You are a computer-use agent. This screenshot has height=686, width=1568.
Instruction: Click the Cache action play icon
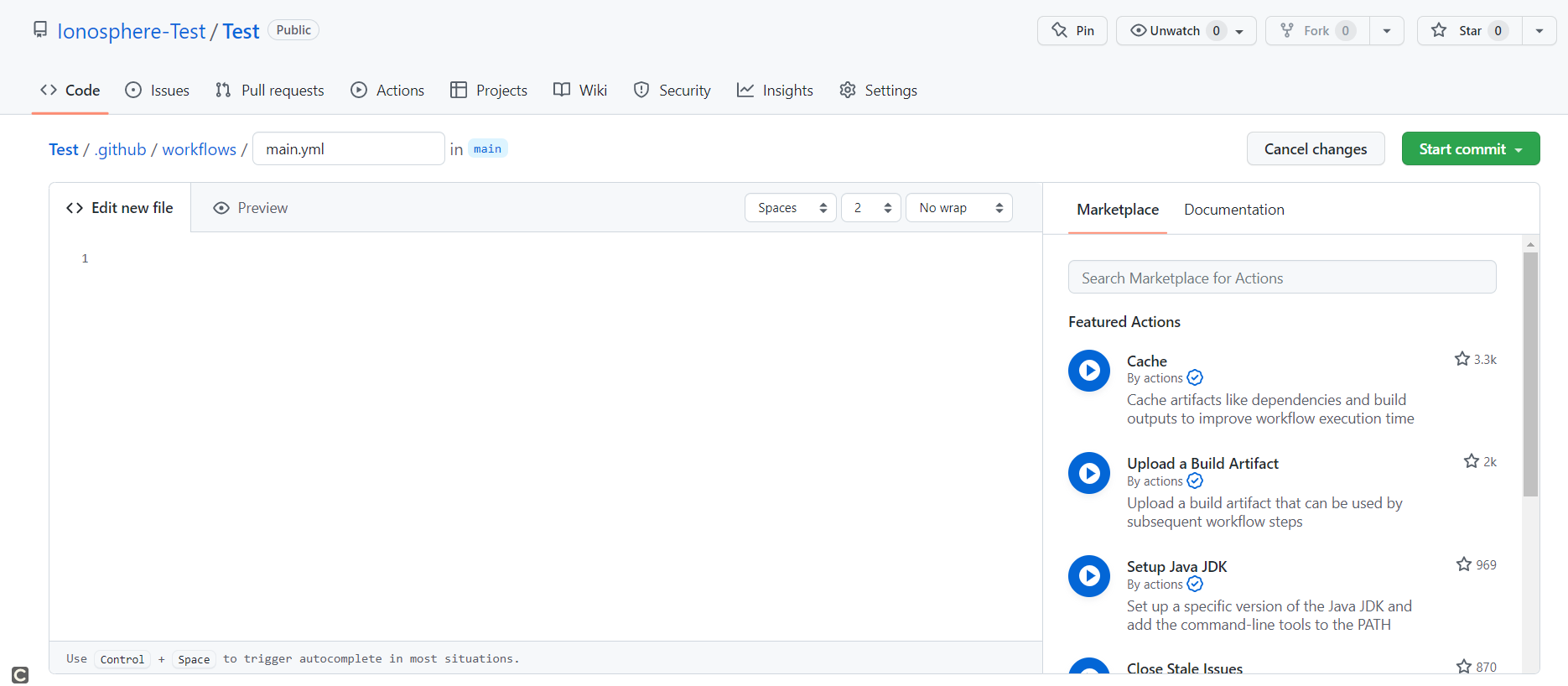pos(1088,371)
